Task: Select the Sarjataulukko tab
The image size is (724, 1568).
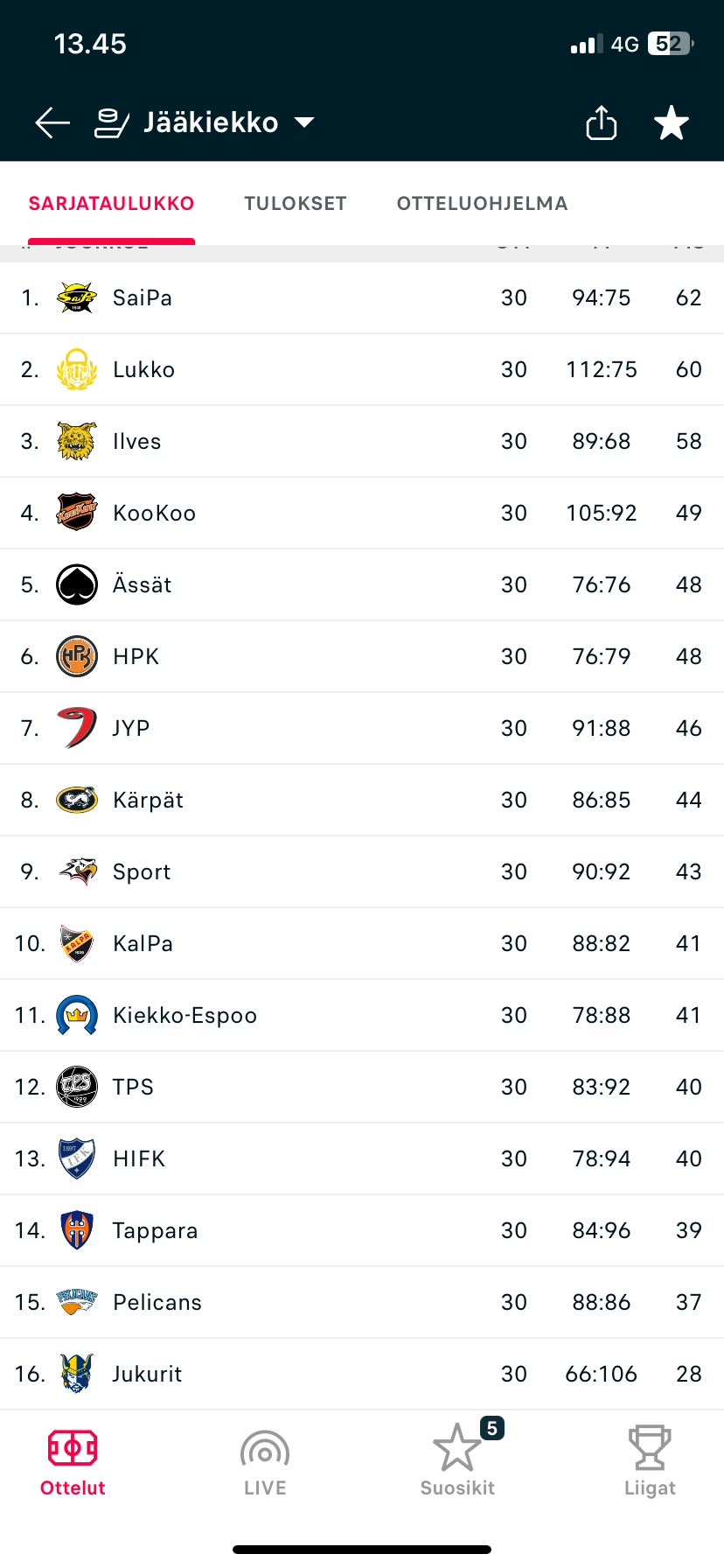Action: click(x=112, y=204)
